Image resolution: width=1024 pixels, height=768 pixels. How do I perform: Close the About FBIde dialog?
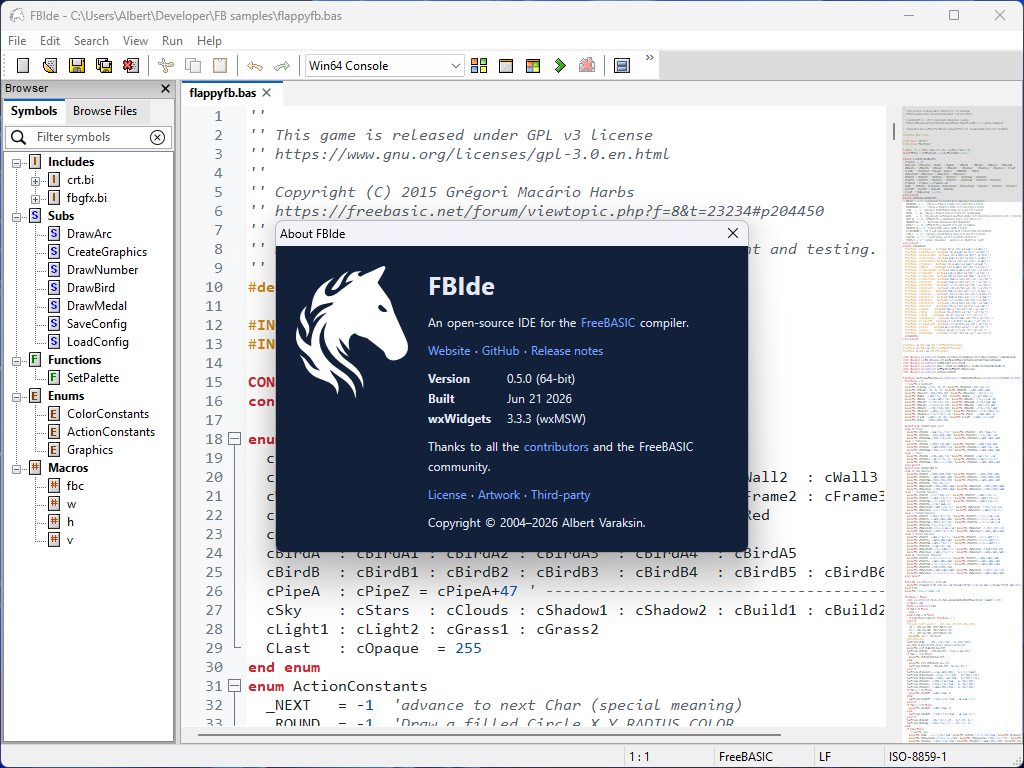click(x=733, y=233)
